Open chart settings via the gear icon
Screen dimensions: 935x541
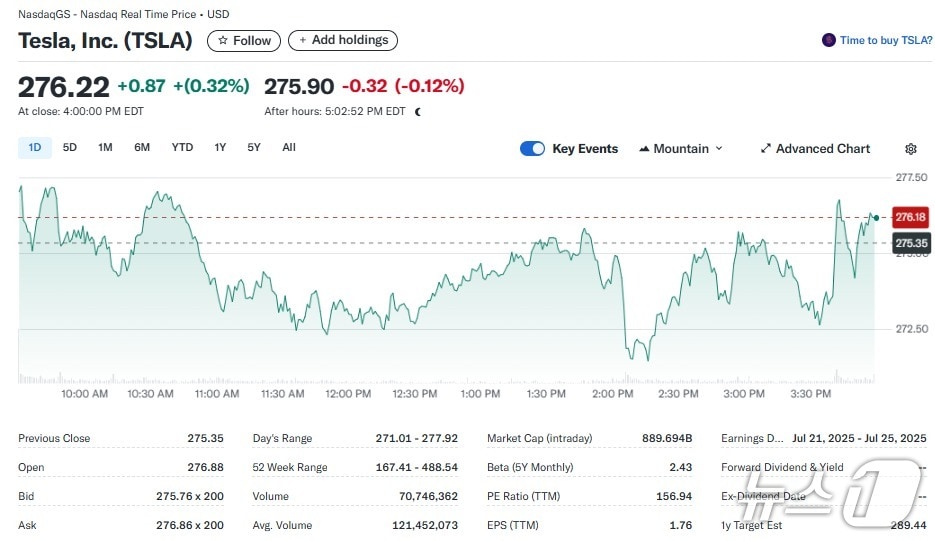[x=910, y=149]
